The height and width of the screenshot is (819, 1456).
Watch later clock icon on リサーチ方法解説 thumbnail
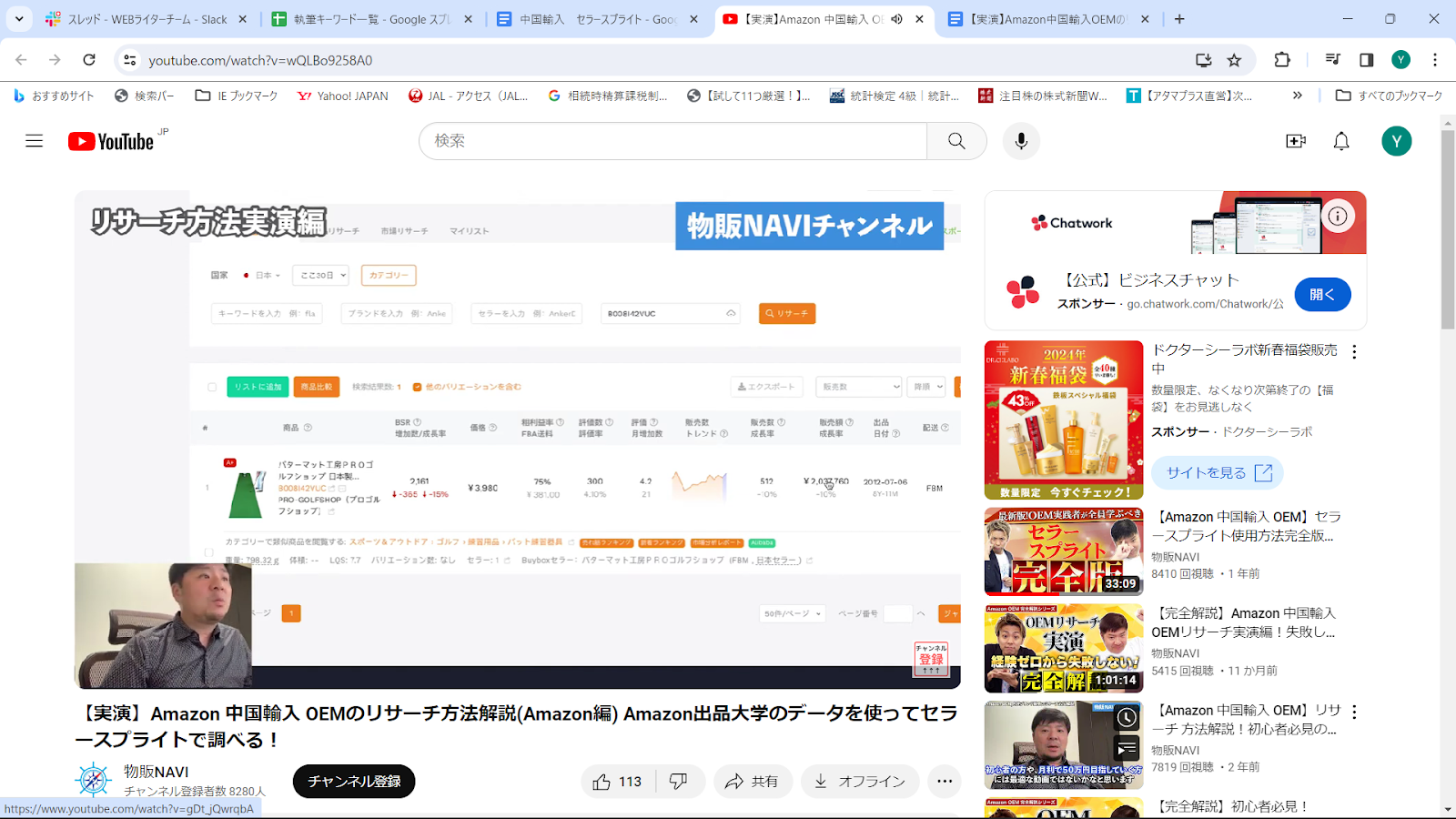(1127, 717)
